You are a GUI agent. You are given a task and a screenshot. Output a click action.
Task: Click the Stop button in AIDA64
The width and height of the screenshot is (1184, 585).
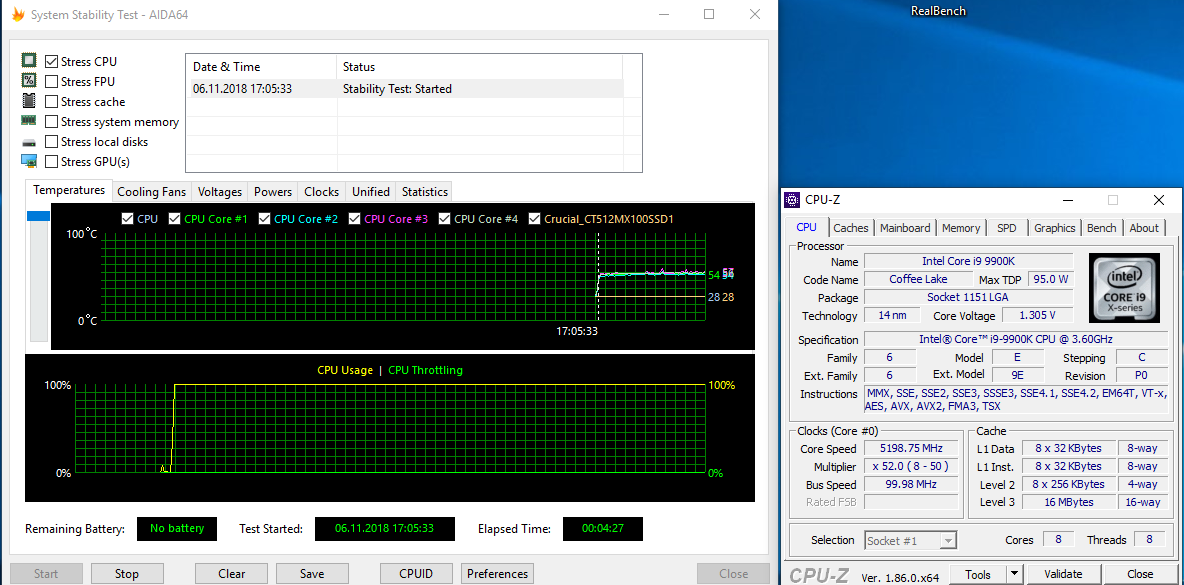pyautogui.click(x=127, y=574)
